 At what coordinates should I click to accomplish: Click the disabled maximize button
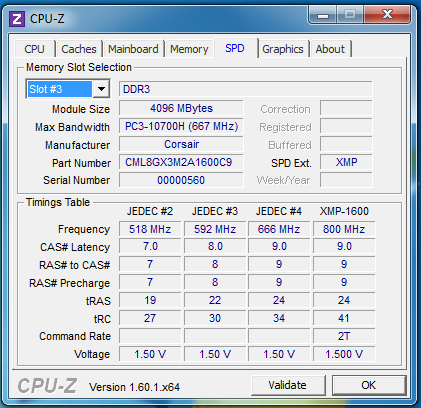coord(350,15)
